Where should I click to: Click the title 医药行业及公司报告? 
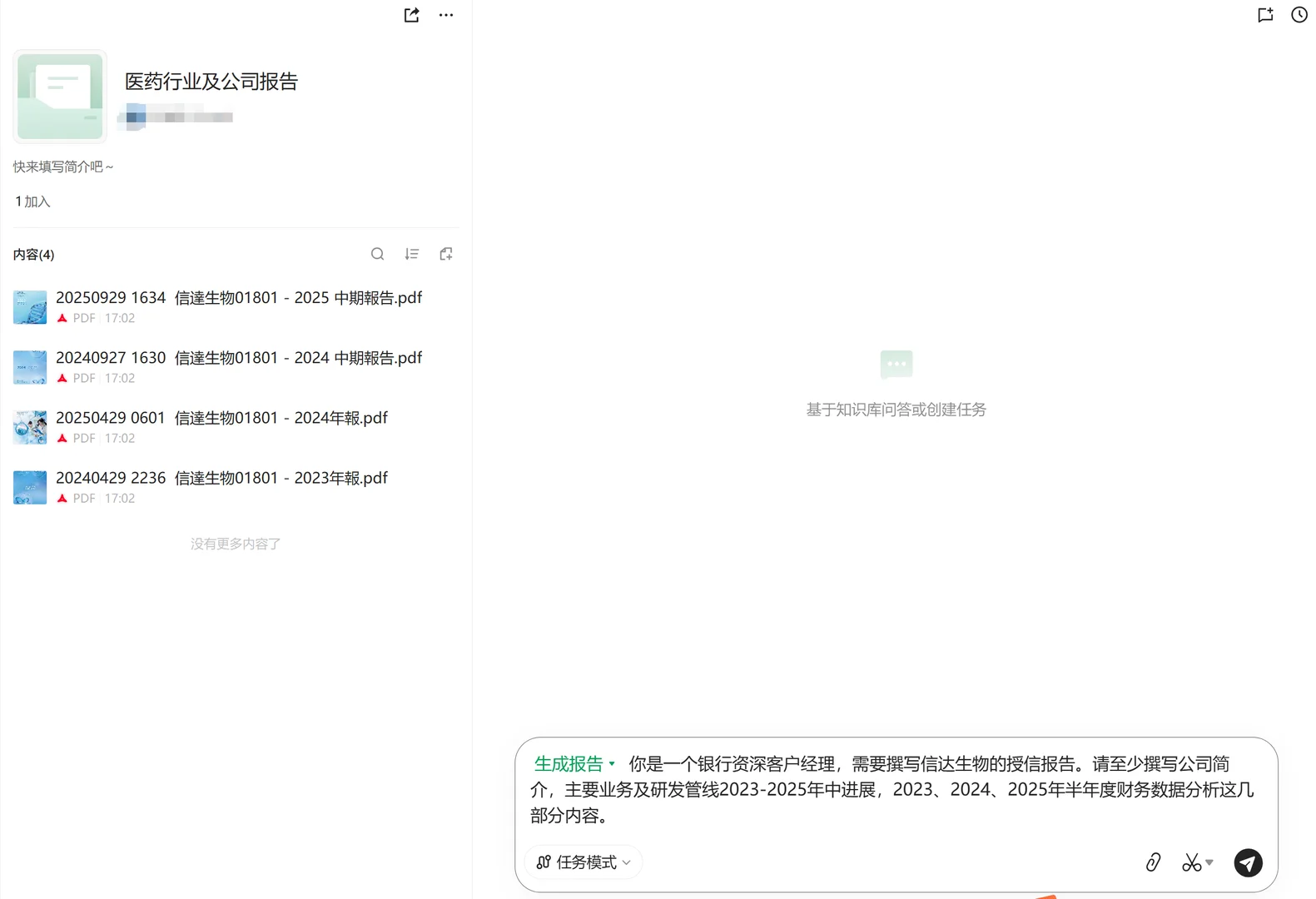(211, 82)
